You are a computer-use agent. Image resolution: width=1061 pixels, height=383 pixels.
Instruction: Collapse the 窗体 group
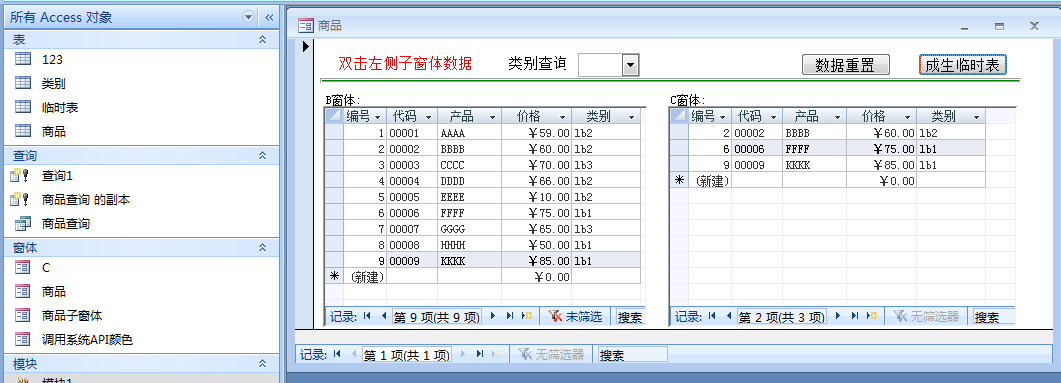263,248
